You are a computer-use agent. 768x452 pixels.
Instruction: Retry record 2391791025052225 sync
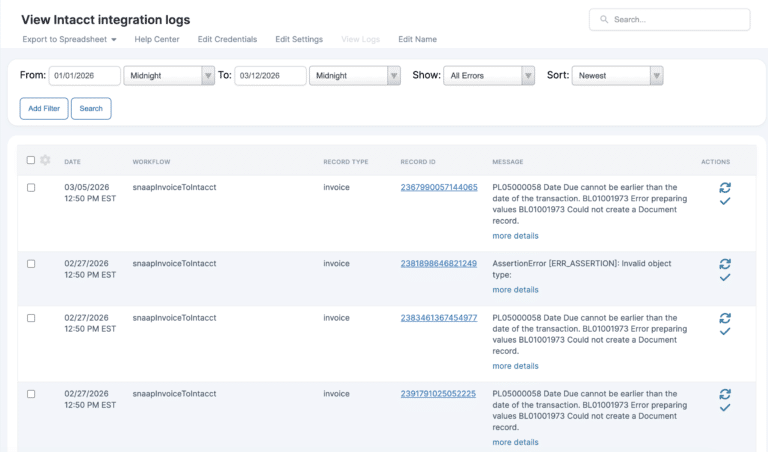(x=725, y=394)
